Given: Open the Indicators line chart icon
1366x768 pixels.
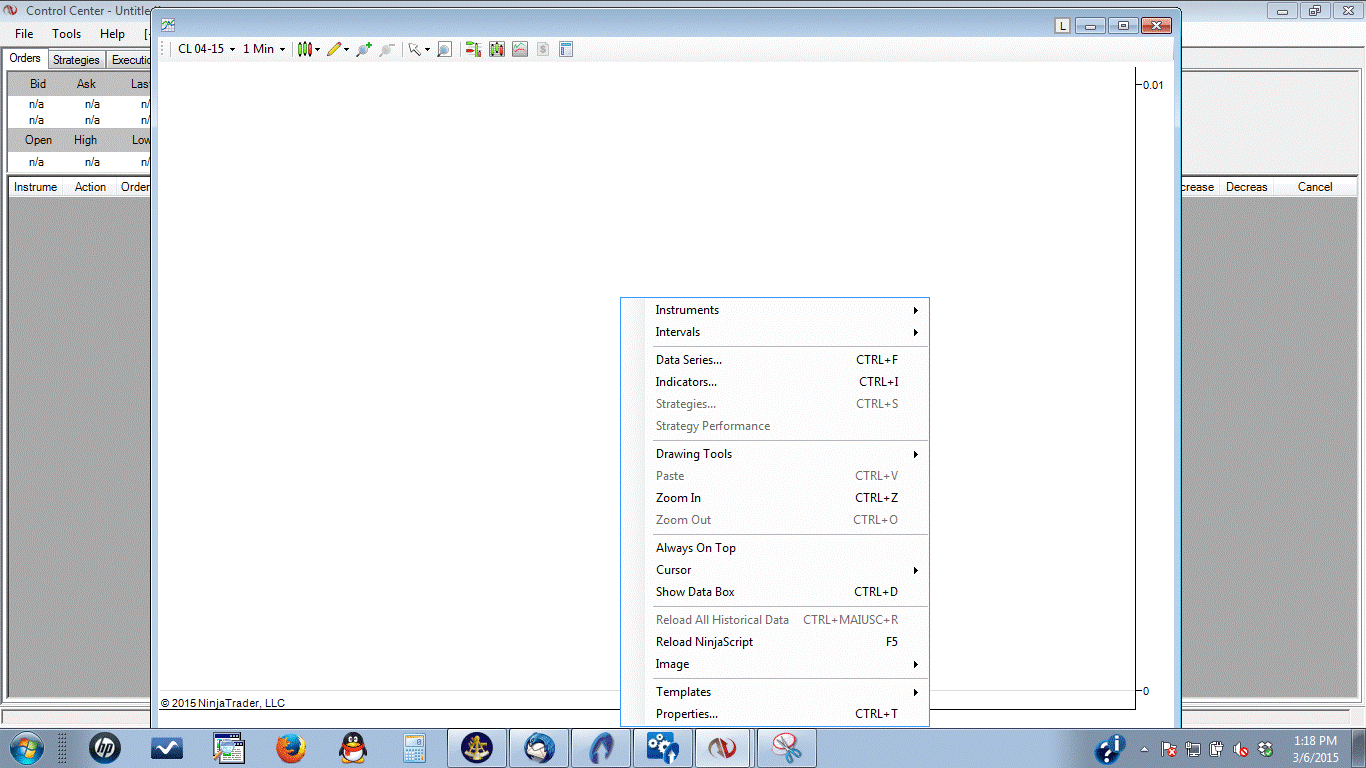Looking at the screenshot, I should click(x=520, y=49).
